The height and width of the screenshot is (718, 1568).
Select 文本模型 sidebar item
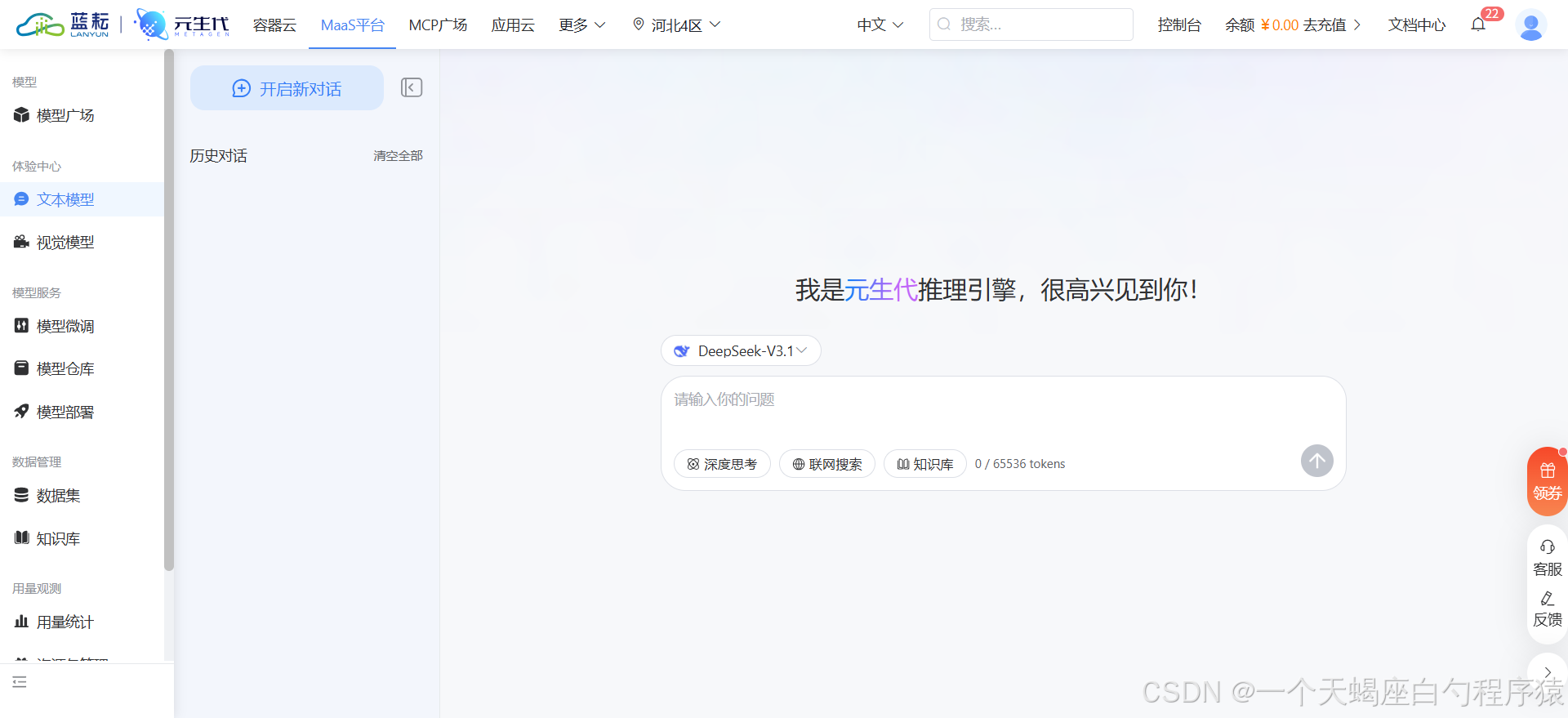click(x=82, y=199)
